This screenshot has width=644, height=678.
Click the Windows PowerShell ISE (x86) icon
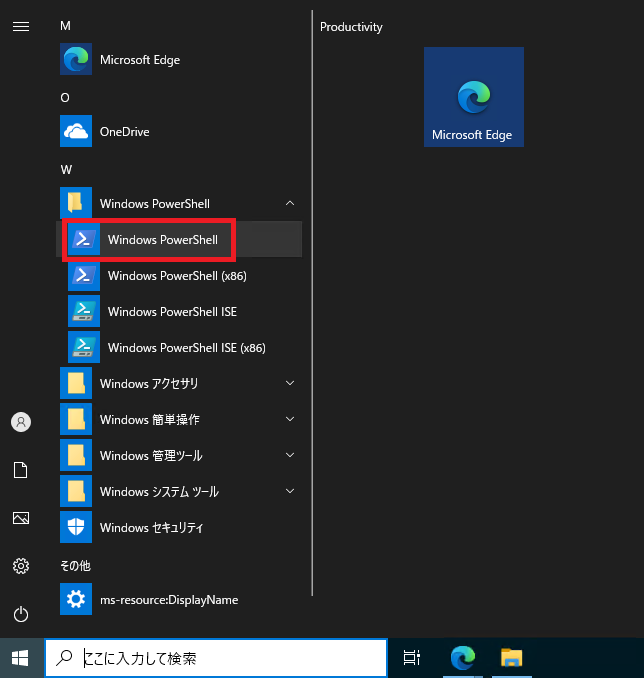[x=84, y=347]
